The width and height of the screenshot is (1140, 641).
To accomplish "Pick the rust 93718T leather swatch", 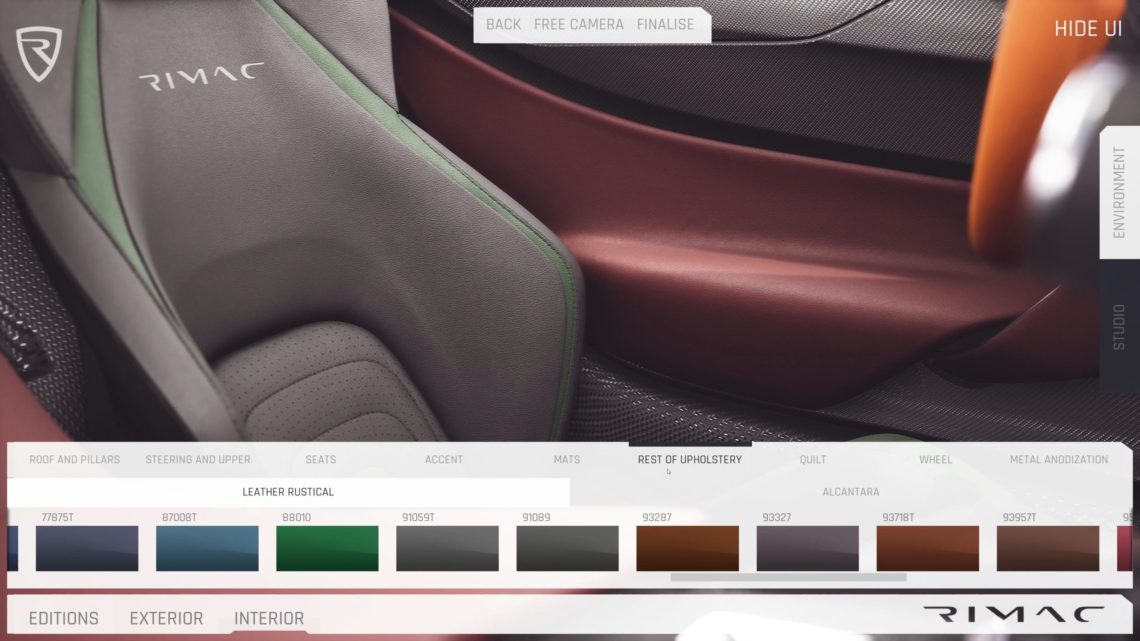I will pyautogui.click(x=928, y=548).
